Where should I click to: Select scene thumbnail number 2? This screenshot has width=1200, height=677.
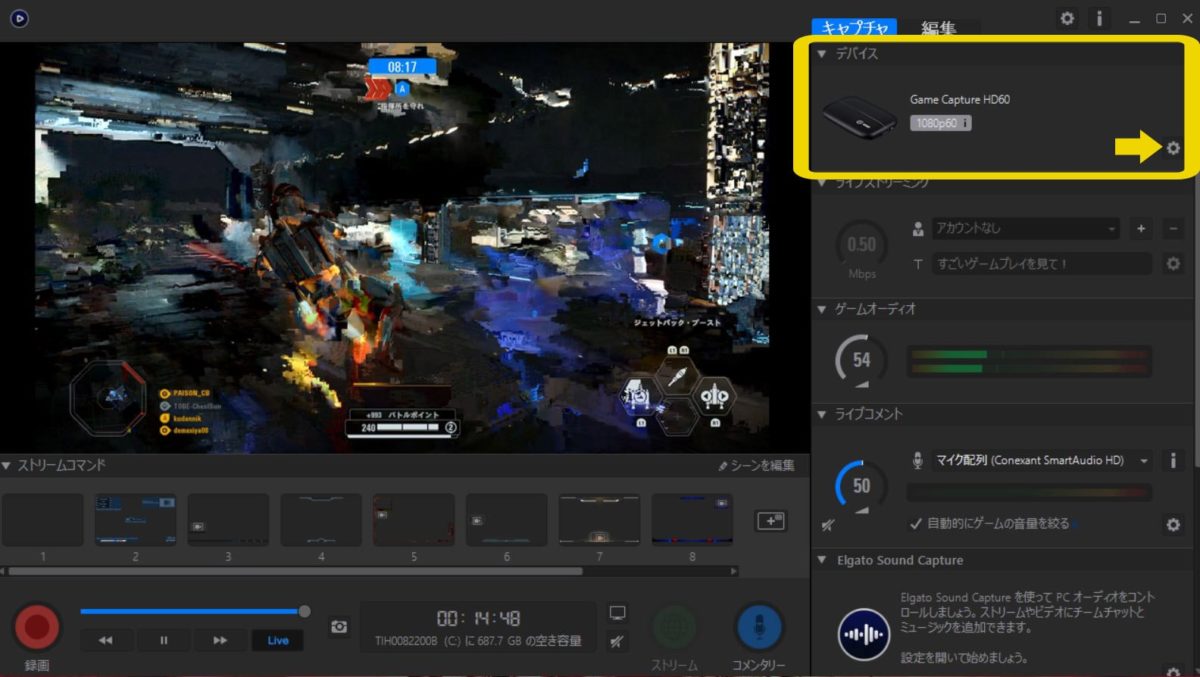(135, 518)
